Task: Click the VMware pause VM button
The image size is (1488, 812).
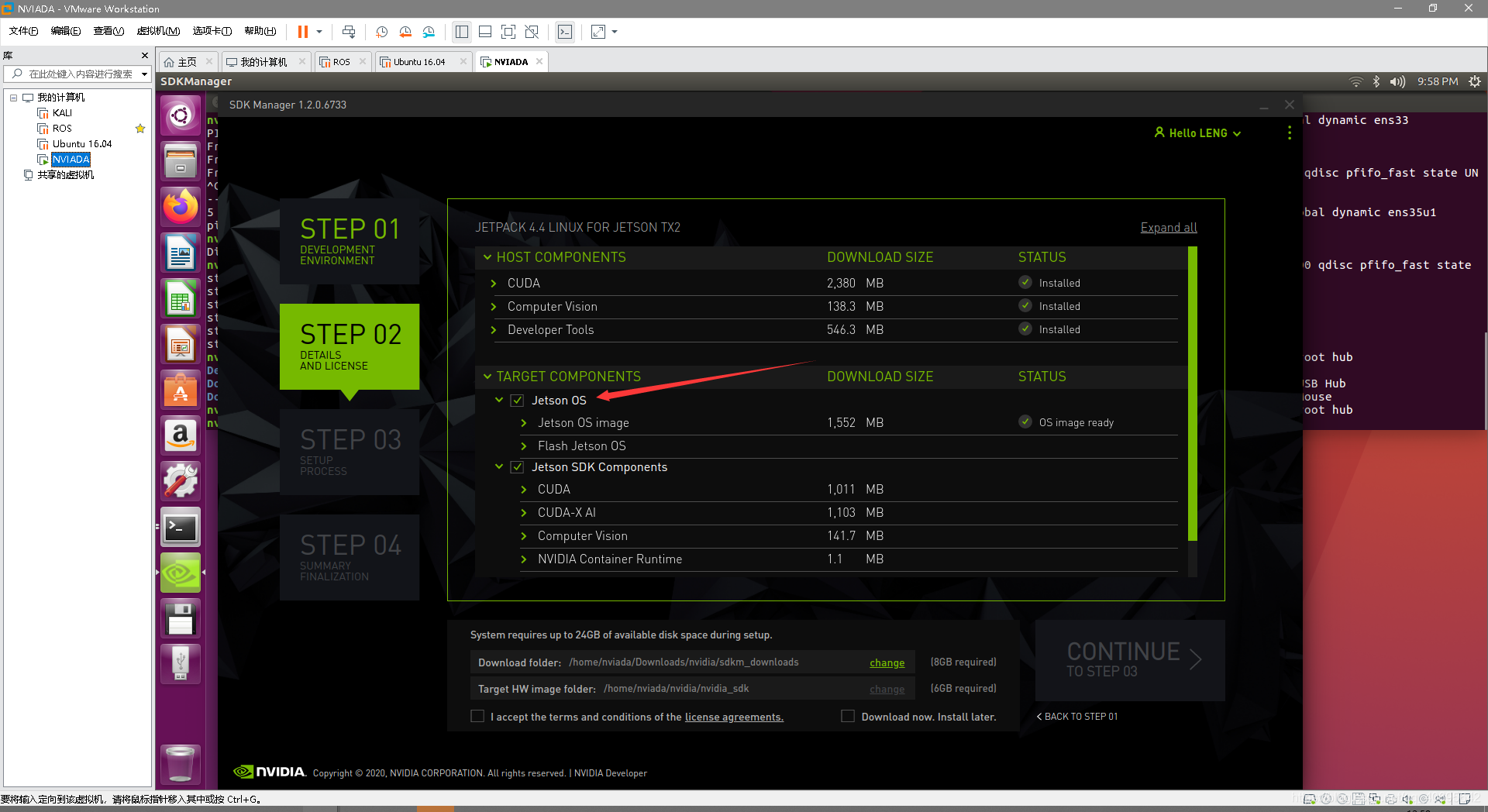Action: (x=303, y=32)
